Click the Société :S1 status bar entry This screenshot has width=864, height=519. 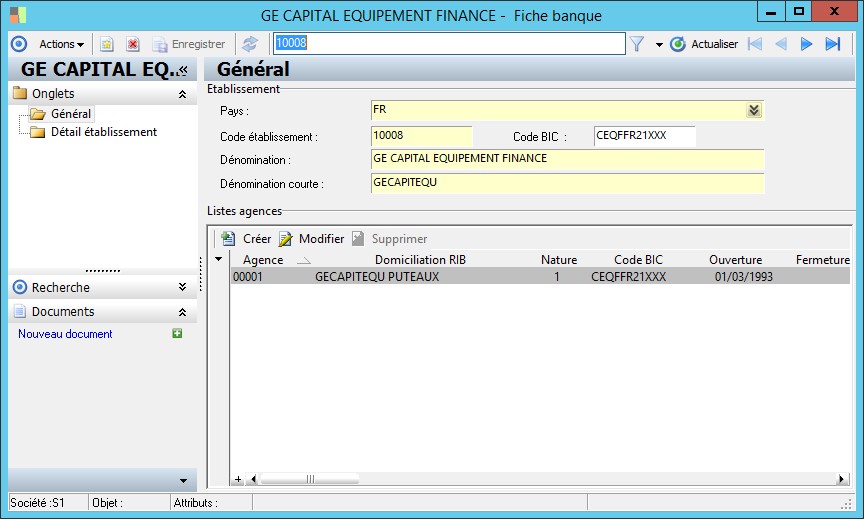tap(37, 503)
